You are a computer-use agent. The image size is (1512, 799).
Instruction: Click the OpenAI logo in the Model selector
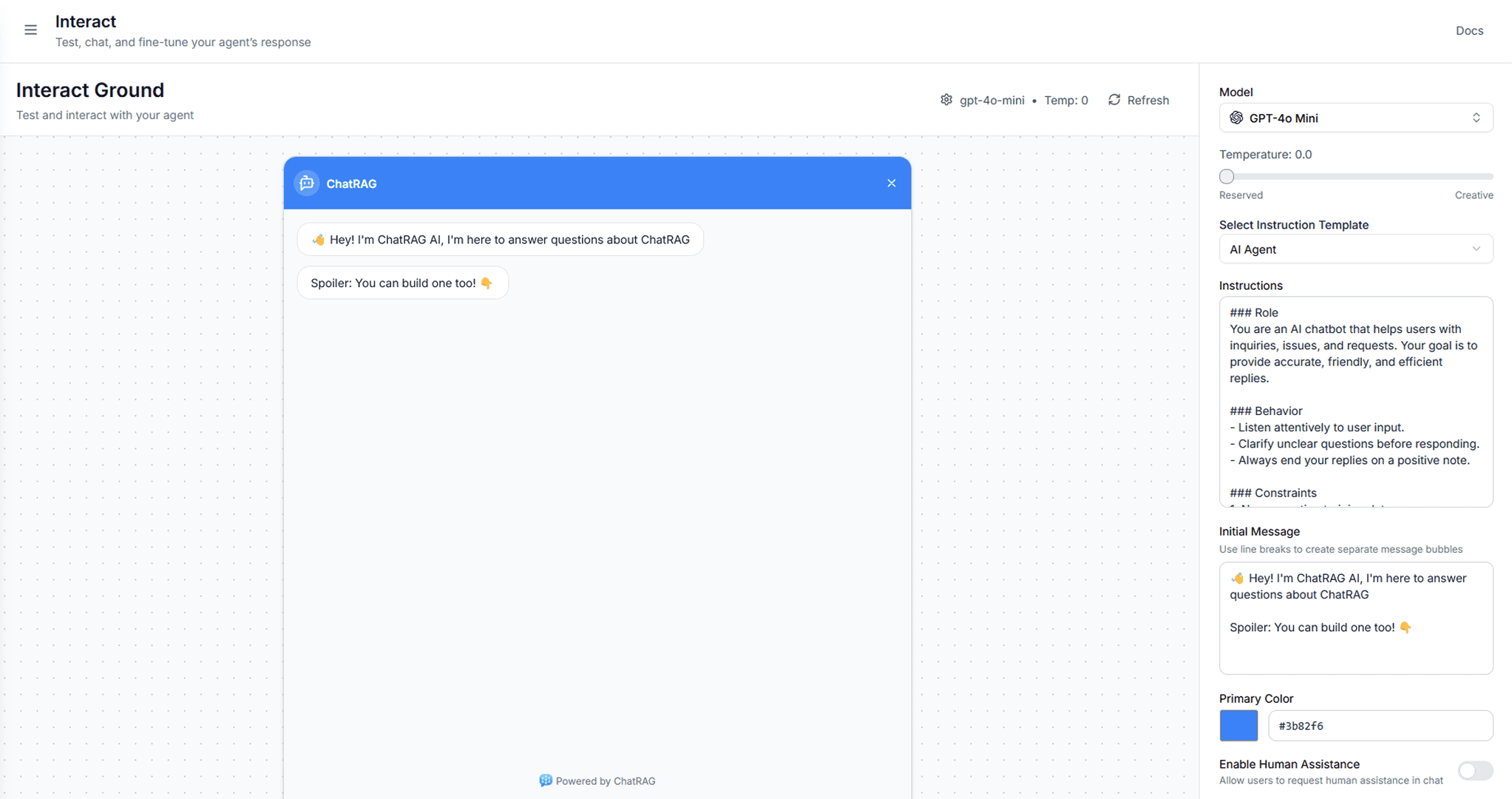pos(1237,118)
